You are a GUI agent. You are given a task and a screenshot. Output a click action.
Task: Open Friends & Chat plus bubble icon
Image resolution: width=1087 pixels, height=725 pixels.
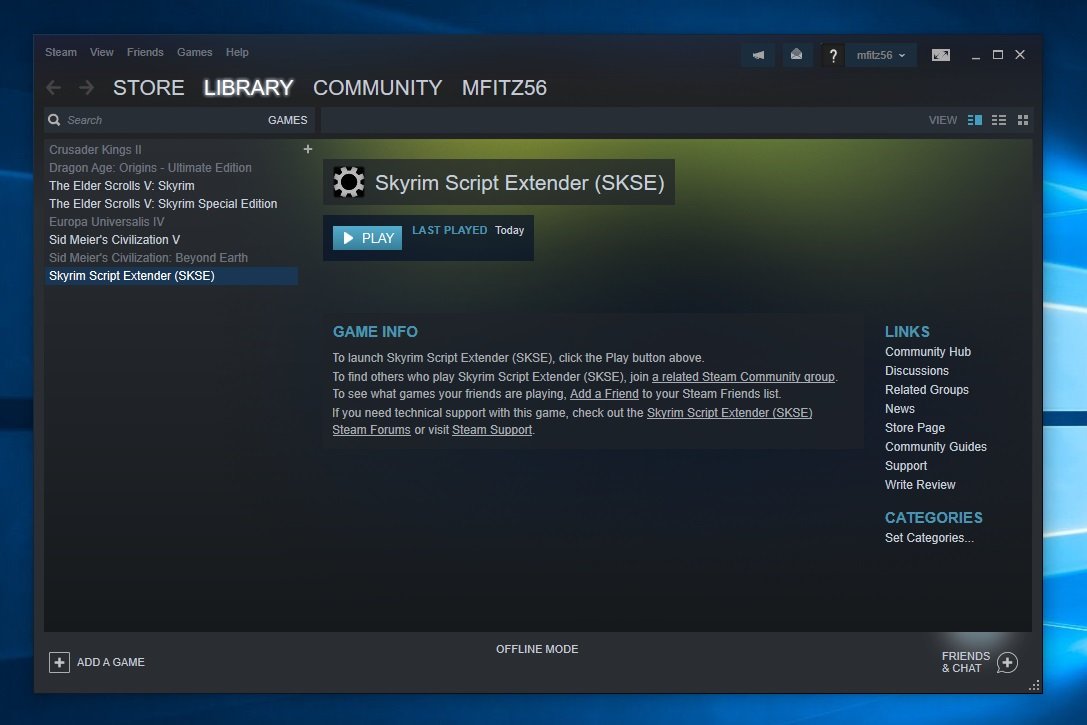coord(1007,663)
